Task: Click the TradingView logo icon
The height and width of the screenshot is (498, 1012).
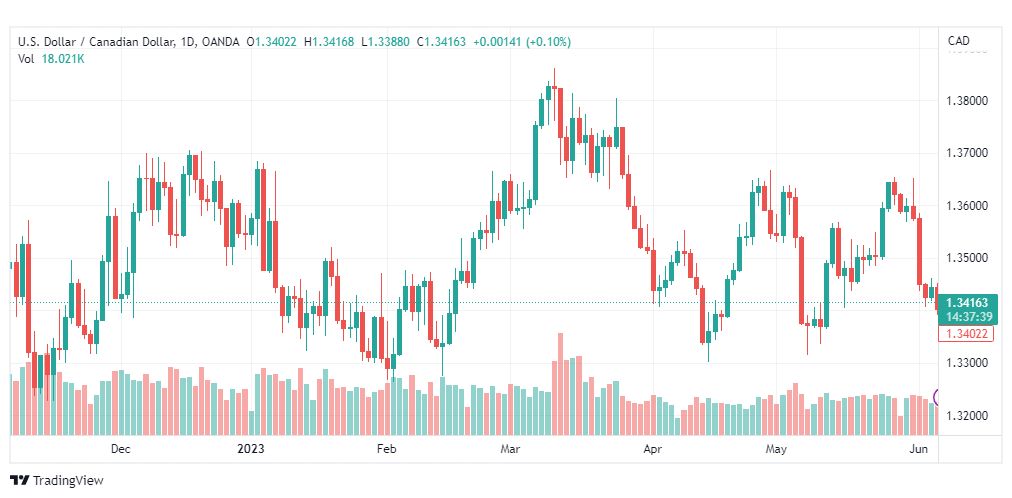Action: (20, 481)
